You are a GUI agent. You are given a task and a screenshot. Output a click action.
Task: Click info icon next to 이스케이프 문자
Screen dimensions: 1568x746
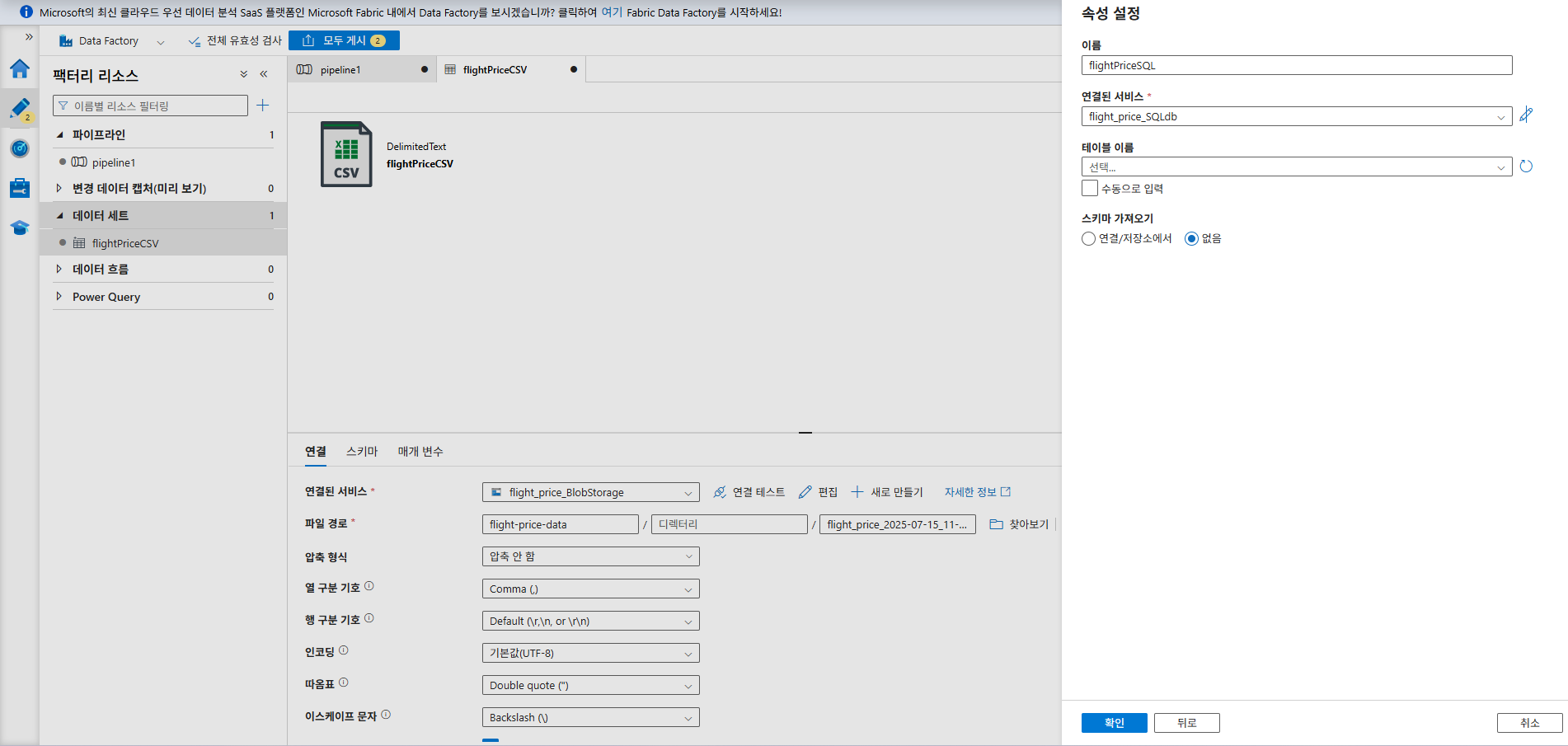coord(386,715)
